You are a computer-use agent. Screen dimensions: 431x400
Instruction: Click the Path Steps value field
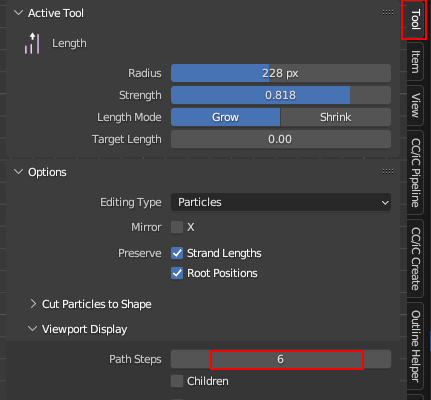281,359
